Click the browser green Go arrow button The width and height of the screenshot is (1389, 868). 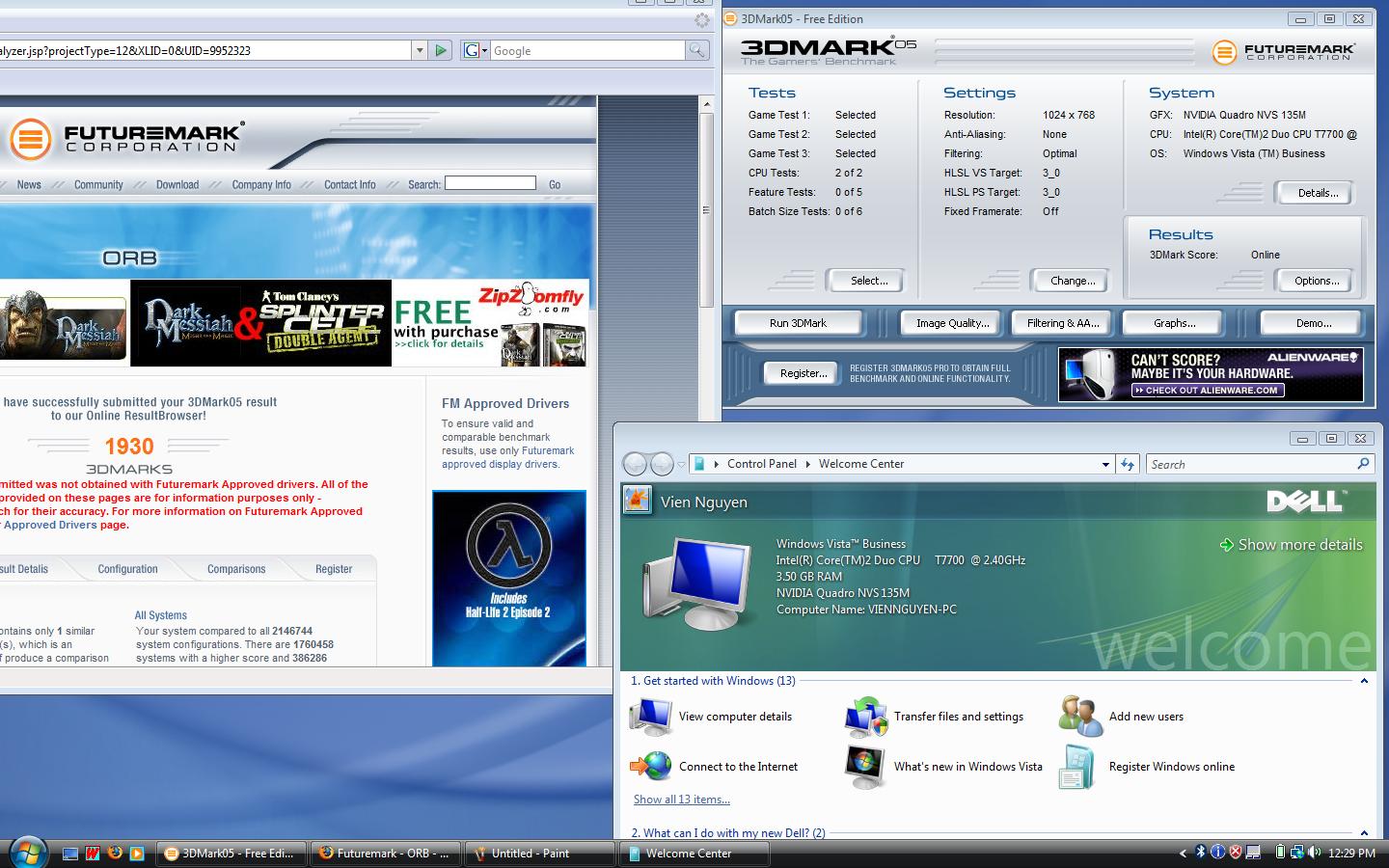coord(441,50)
